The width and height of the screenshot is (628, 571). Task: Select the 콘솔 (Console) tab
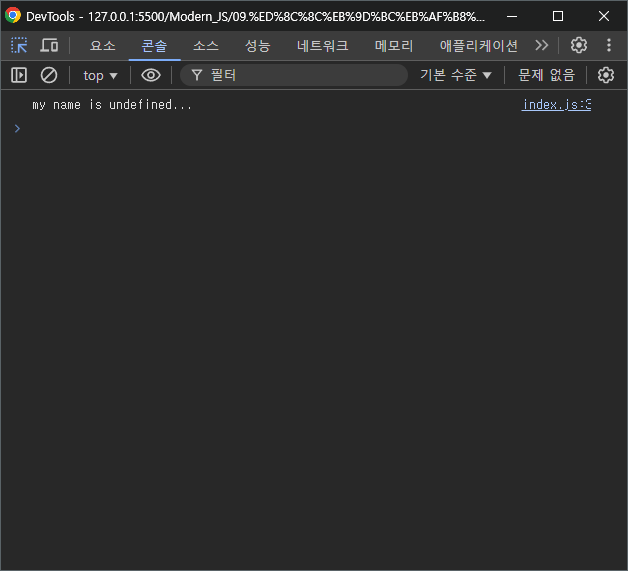(154, 46)
